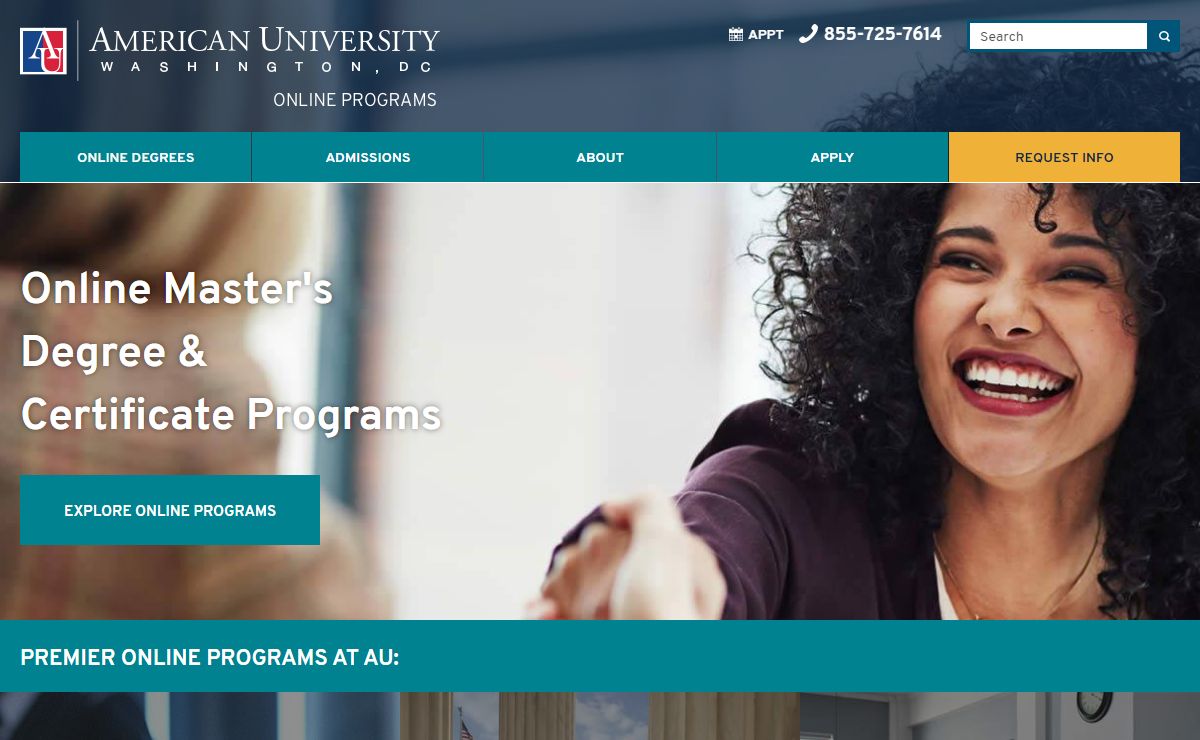
Task: Click the Explore Online Programs button
Action: coord(170,510)
